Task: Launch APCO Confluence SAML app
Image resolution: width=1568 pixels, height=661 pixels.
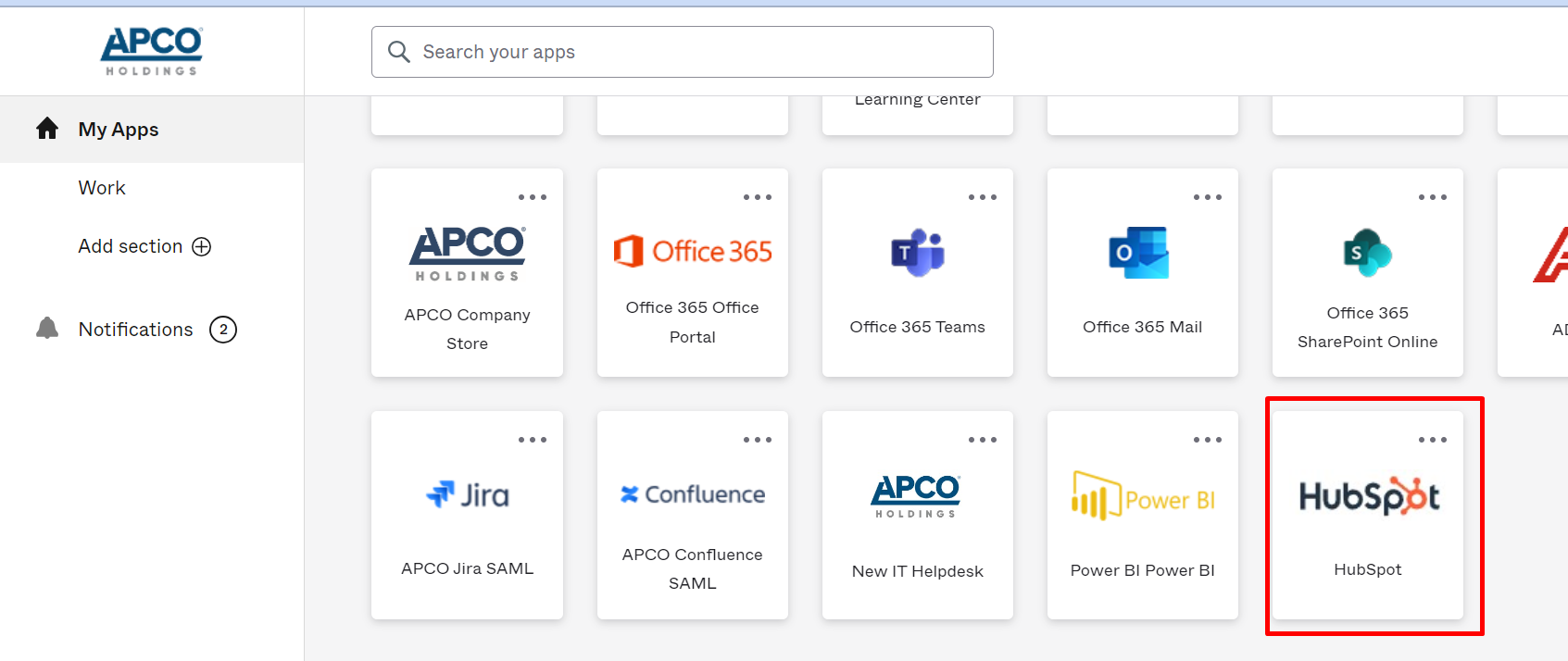Action: click(692, 516)
